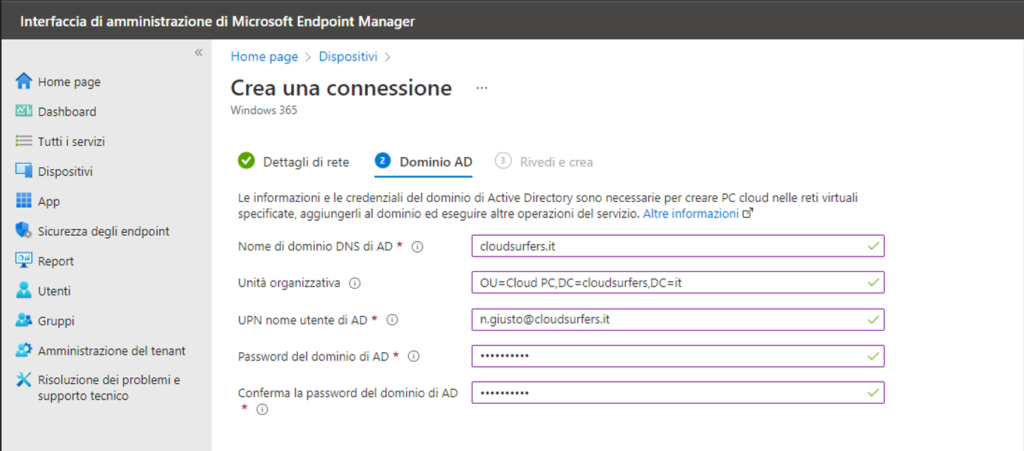
Task: Open Utenti in the sidebar
Action: [43, 291]
